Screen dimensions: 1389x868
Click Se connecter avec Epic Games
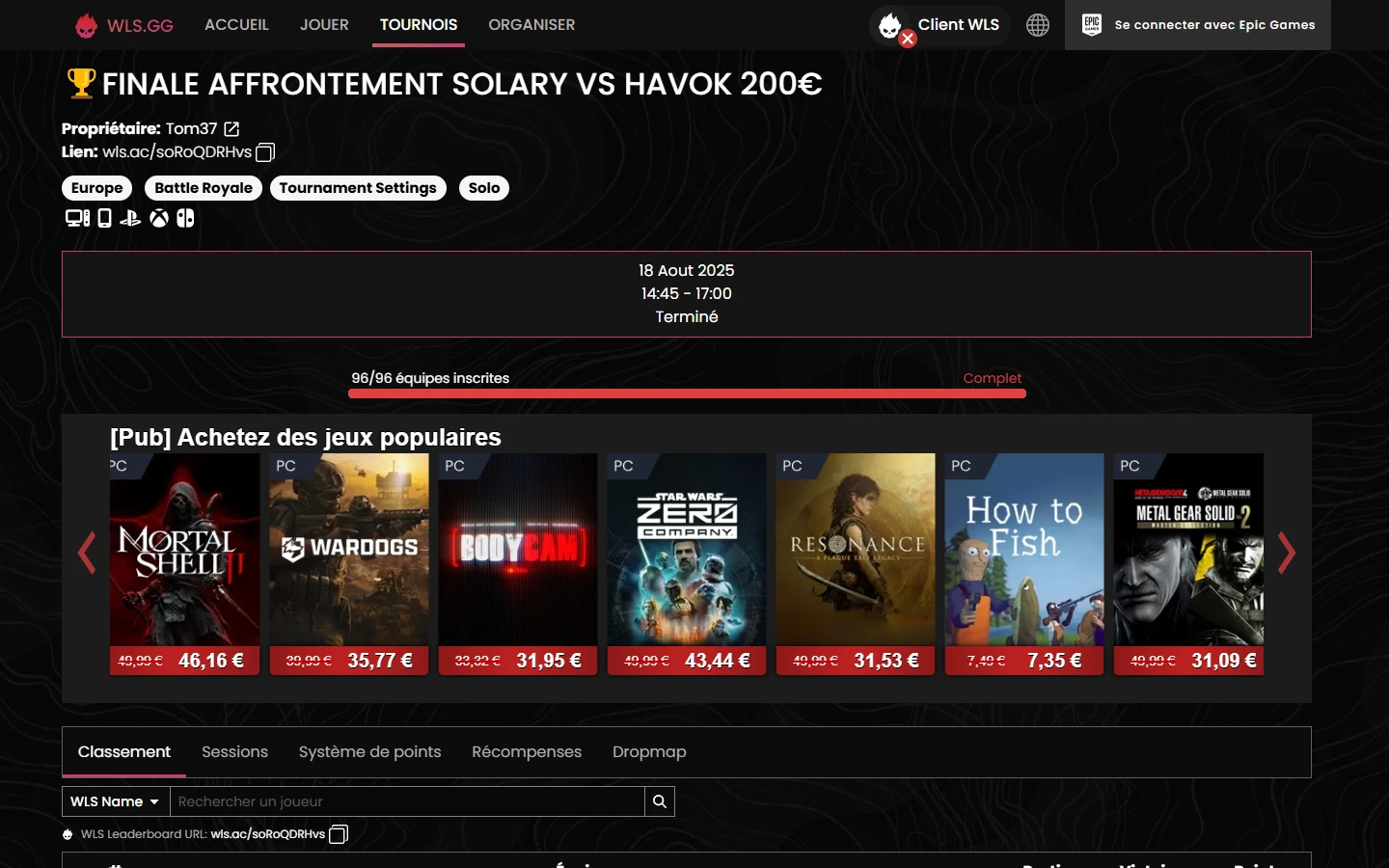coord(1198,25)
